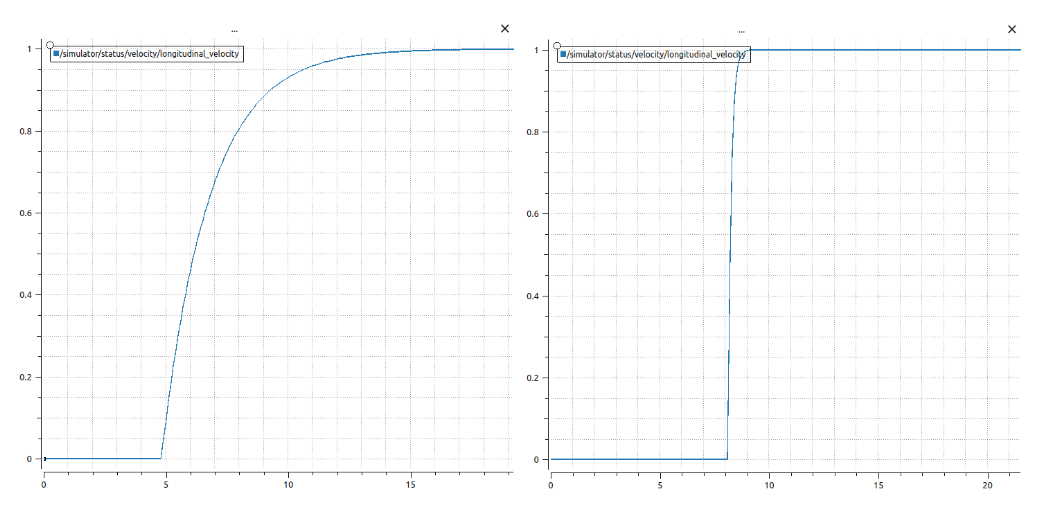Close the left plot panel
The width and height of the screenshot is (1045, 505).
(x=505, y=29)
